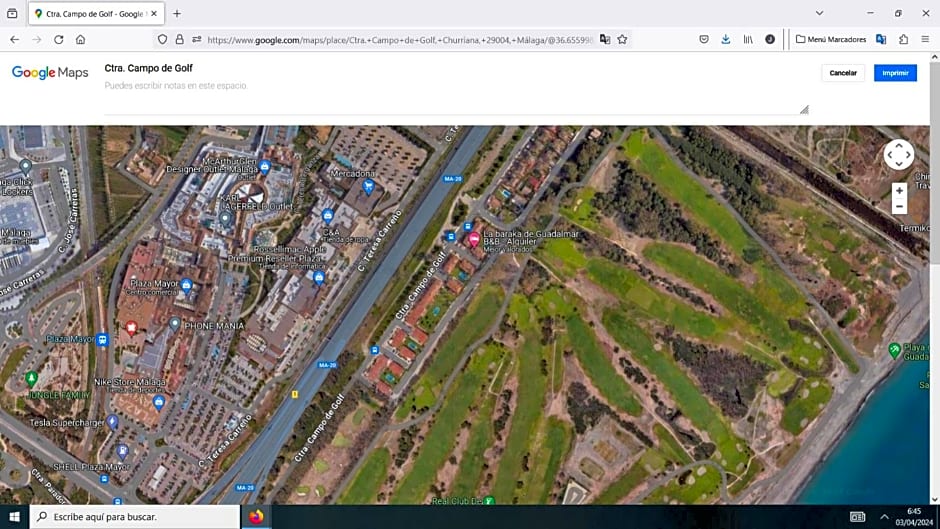Select the Plaza Mayor shopping marker
Viewport: 940px width, 529px height.
pyautogui.click(x=186, y=285)
